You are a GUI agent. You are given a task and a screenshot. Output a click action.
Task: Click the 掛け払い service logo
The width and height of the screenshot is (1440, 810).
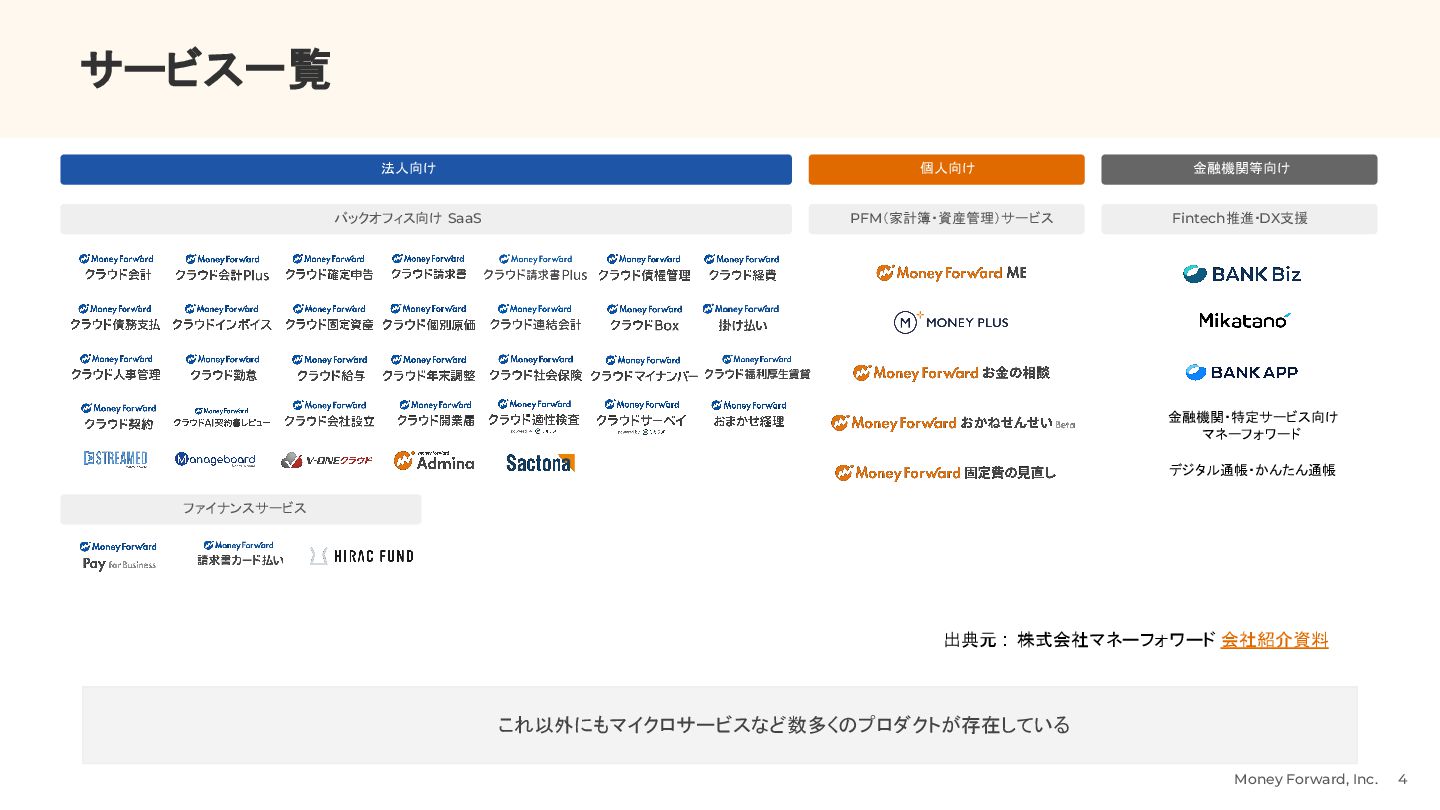[x=742, y=317]
